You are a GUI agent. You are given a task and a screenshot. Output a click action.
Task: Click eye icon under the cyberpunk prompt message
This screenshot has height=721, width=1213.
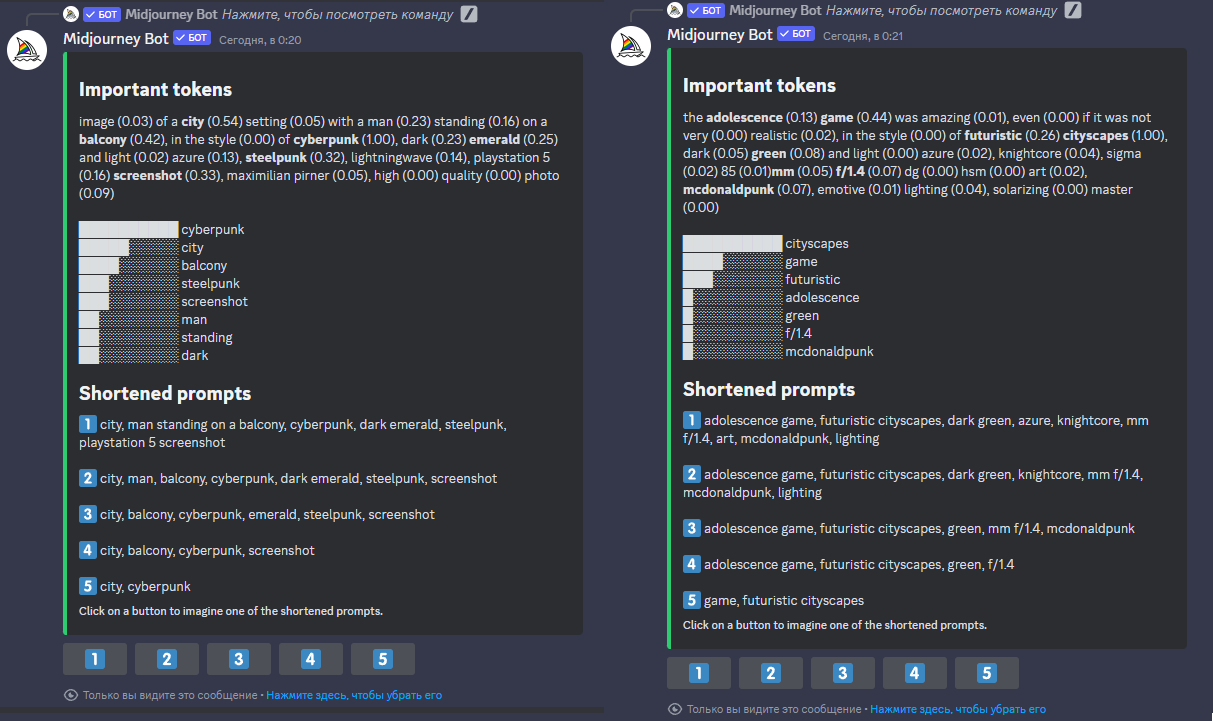70,695
